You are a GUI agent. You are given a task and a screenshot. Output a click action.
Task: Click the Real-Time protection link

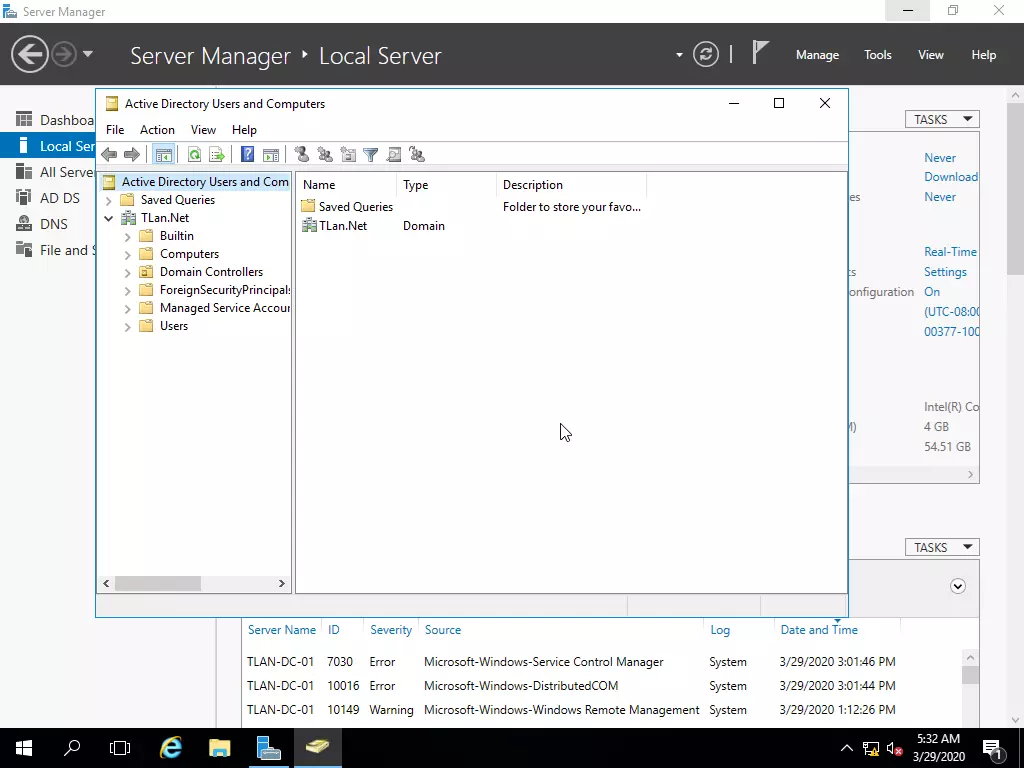click(951, 252)
